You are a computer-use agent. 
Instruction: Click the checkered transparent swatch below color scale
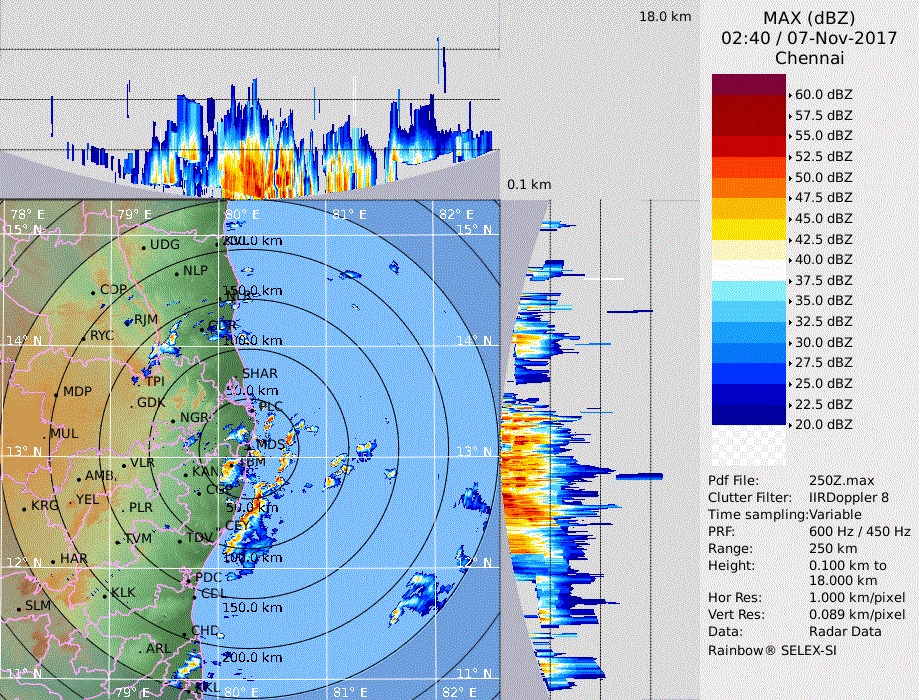(x=748, y=446)
